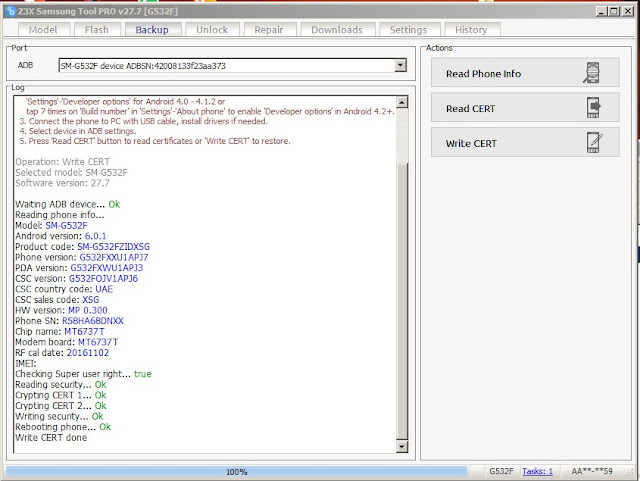640x481 pixels.
Task: Open the Model tab
Action: [x=43, y=30]
